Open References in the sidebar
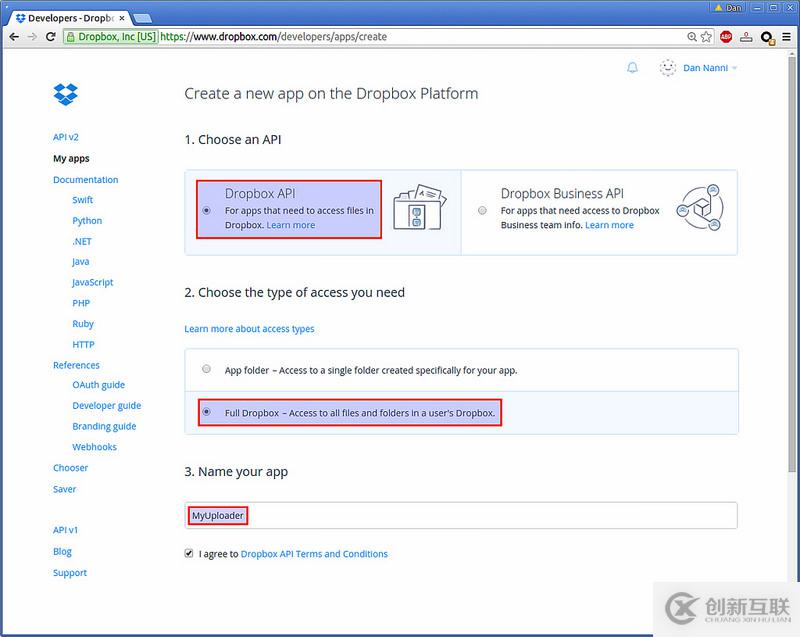The width and height of the screenshot is (800, 637). (77, 365)
